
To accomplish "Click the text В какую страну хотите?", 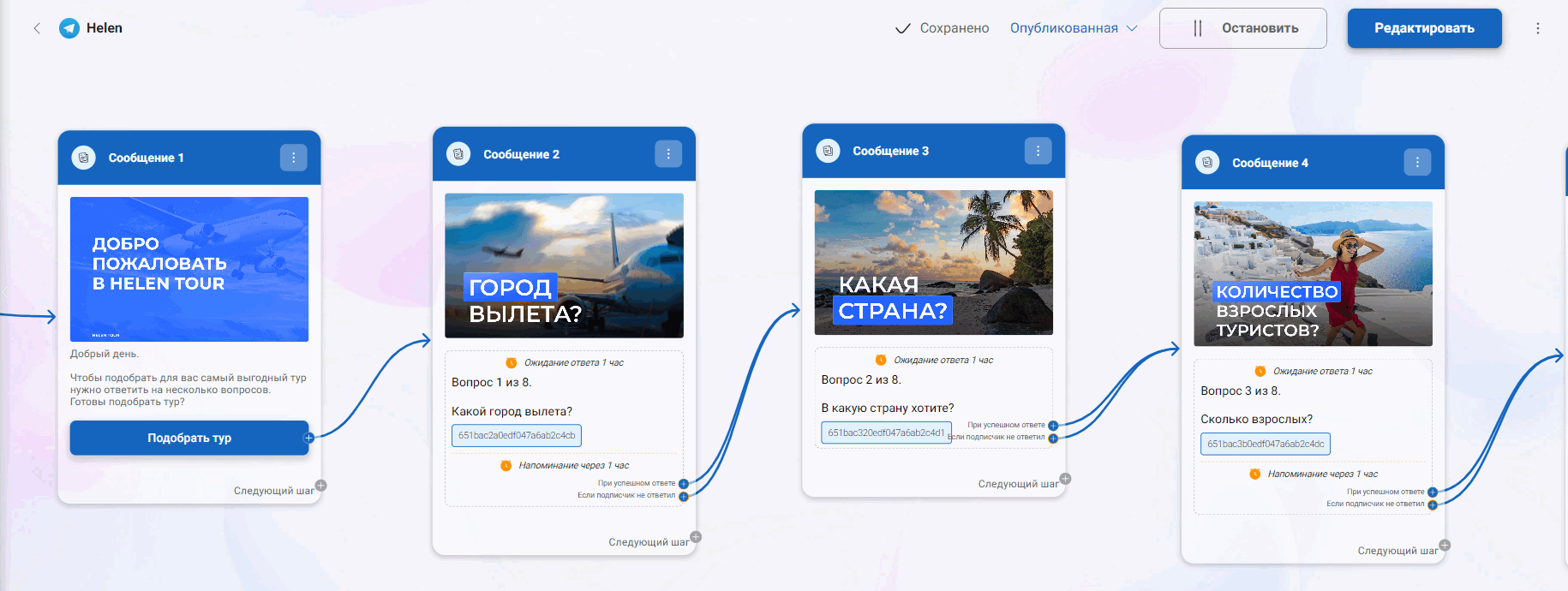I will (x=887, y=408).
